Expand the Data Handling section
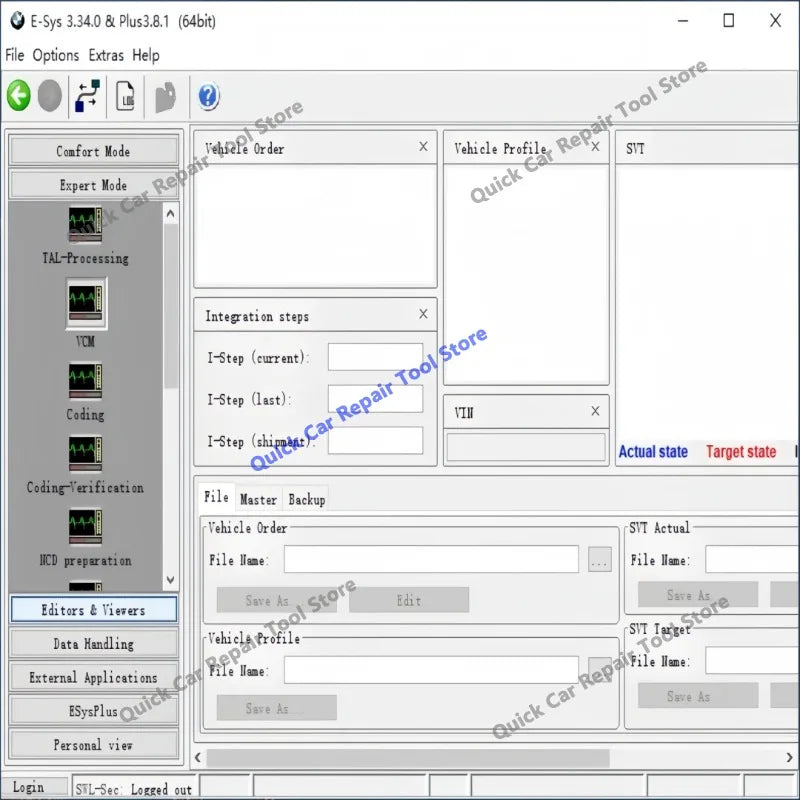The height and width of the screenshot is (800, 800). [x=93, y=643]
